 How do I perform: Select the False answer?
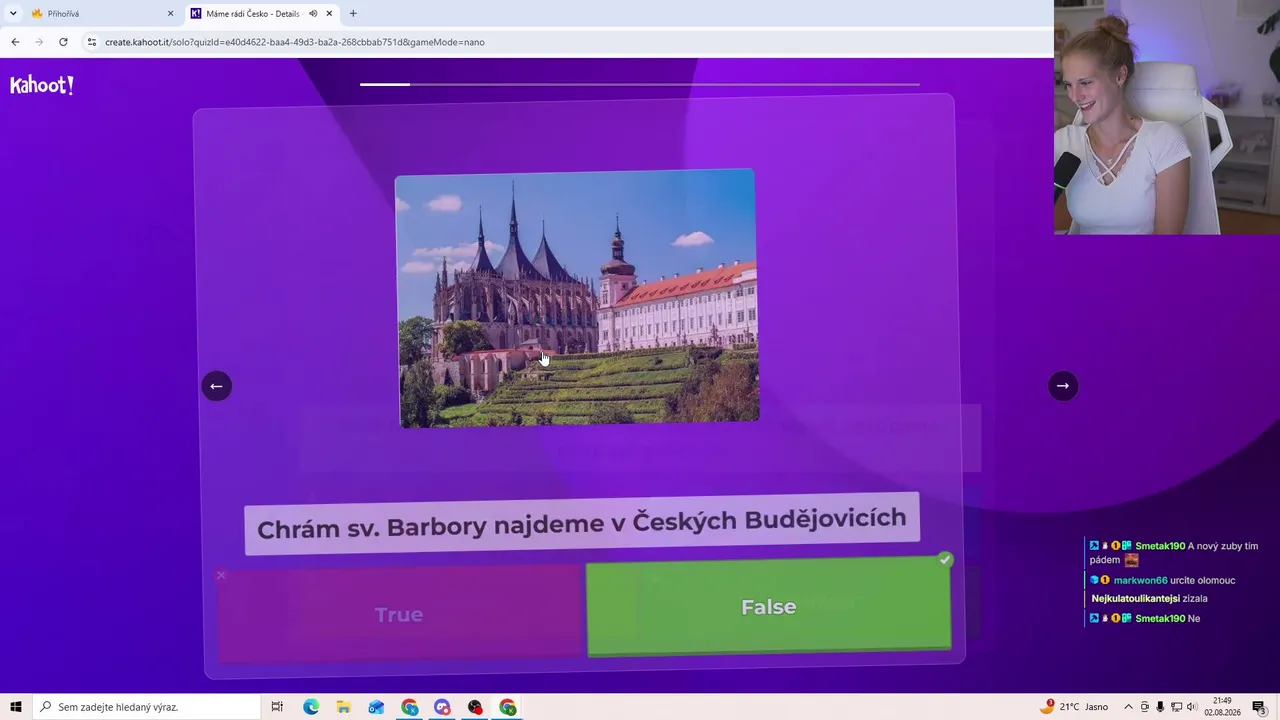click(x=768, y=607)
